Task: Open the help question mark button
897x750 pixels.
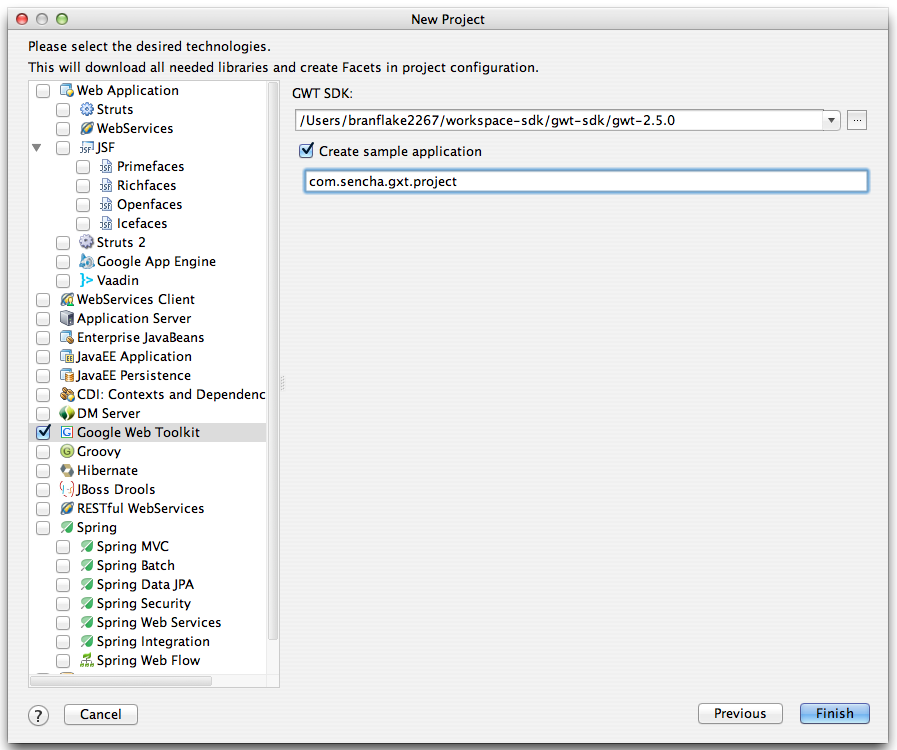Action: click(38, 715)
